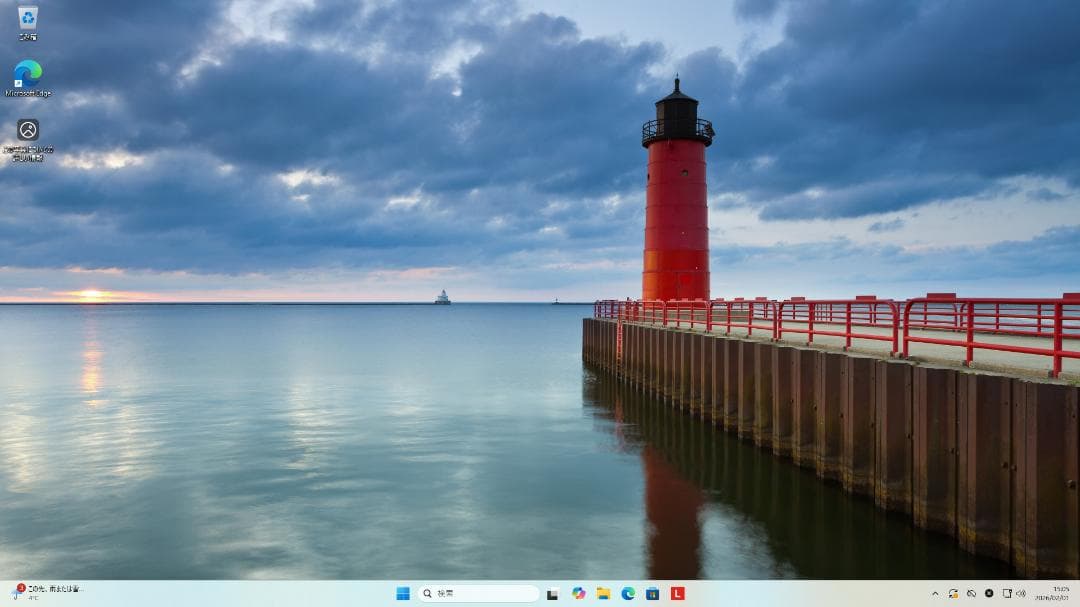The image size is (1080, 607).
Task: Click the OneDrive sync icon with the attention badge
Action: point(952,593)
